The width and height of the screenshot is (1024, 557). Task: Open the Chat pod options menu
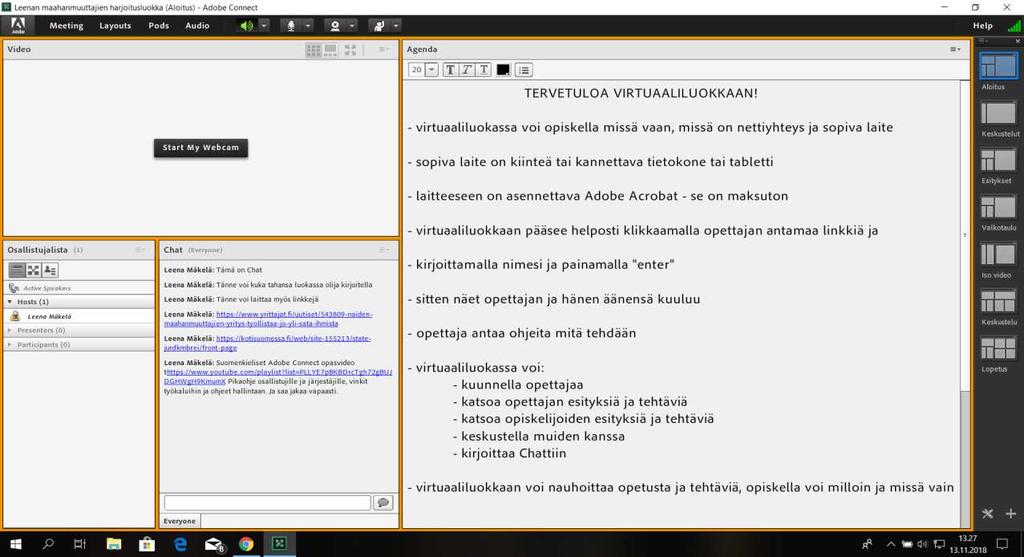(385, 249)
